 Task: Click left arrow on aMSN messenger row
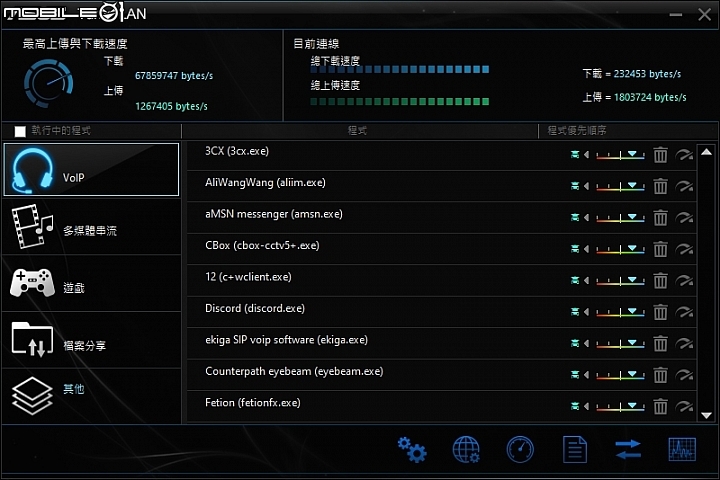point(586,217)
